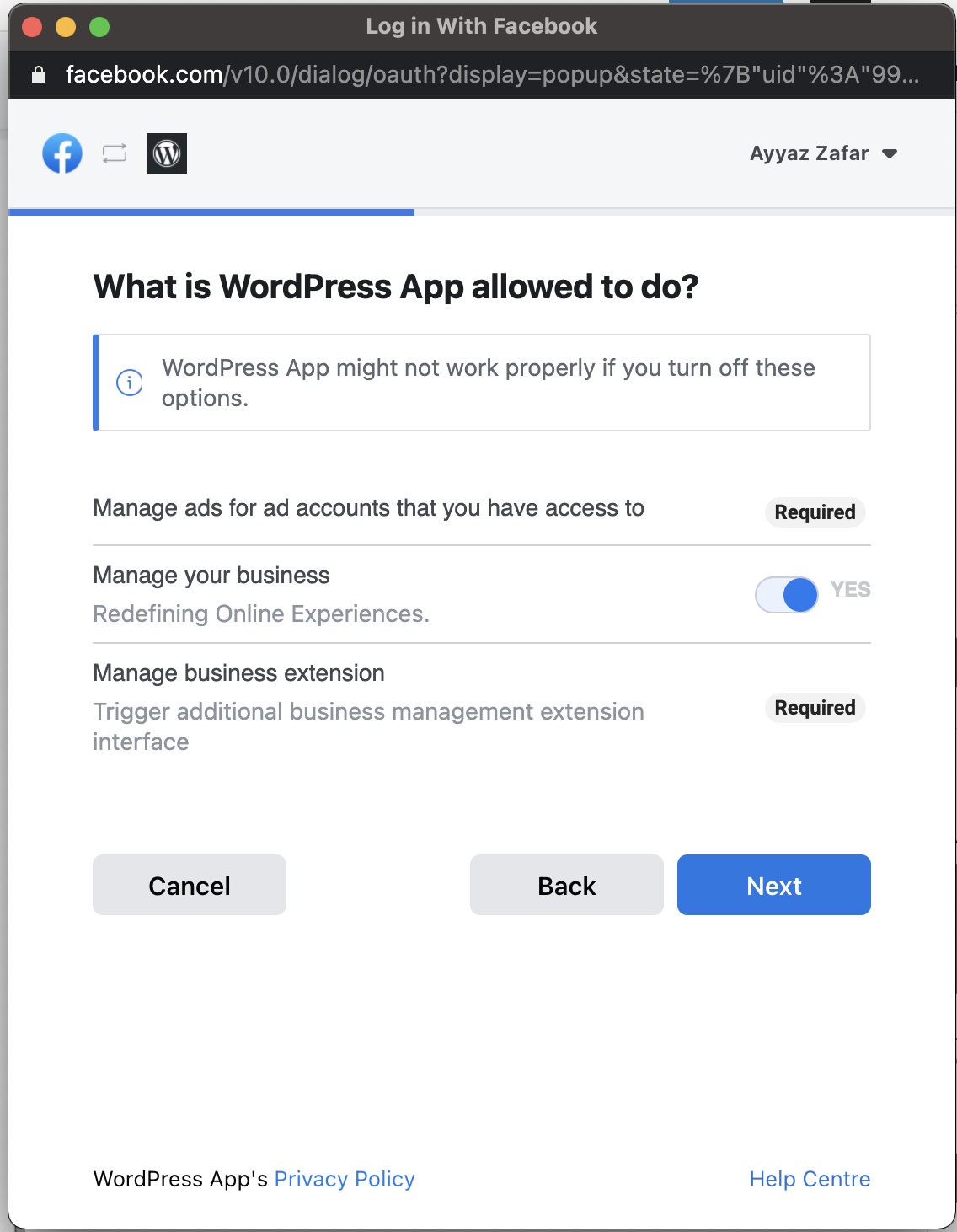The width and height of the screenshot is (957, 1232).
Task: Click Required badge for Manage business extension
Action: point(815,708)
